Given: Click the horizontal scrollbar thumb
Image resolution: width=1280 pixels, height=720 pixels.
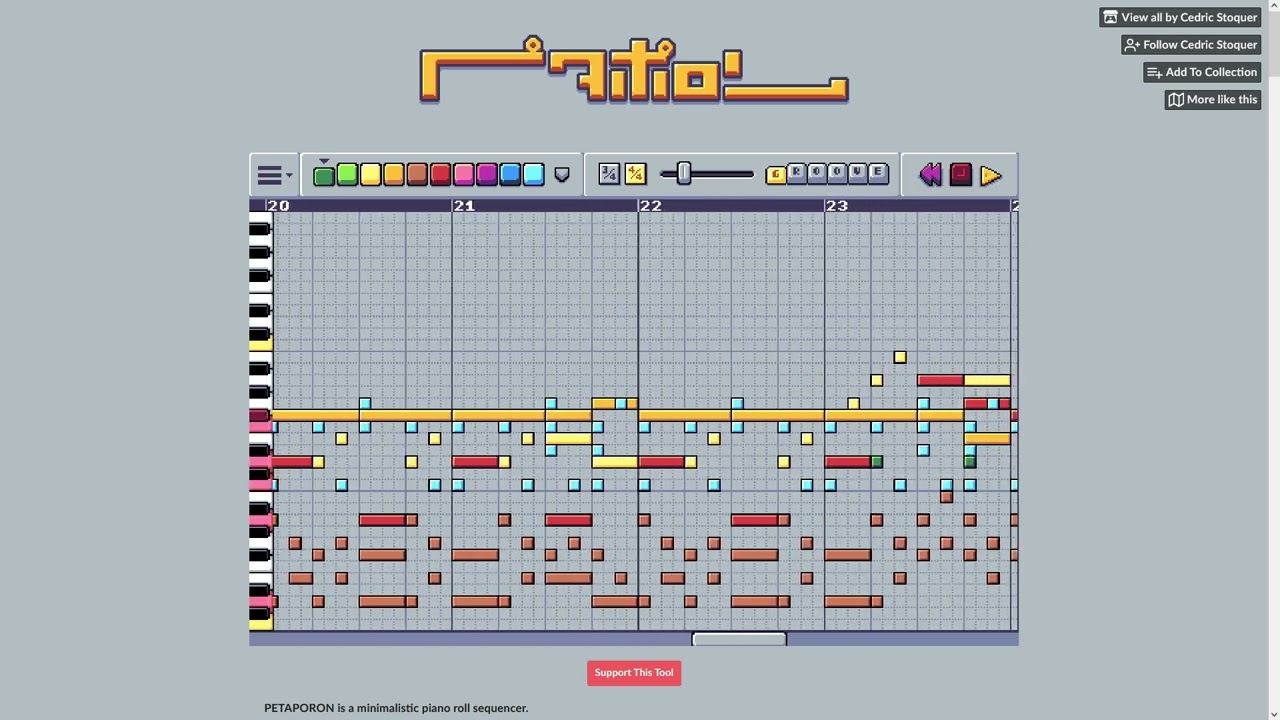Looking at the screenshot, I should click(x=739, y=639).
